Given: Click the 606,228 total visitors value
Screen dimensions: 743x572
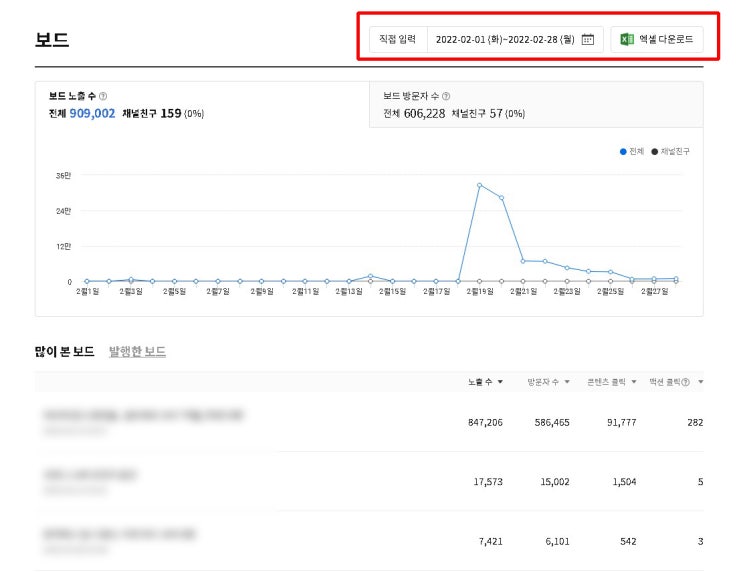Looking at the screenshot, I should [x=425, y=114].
